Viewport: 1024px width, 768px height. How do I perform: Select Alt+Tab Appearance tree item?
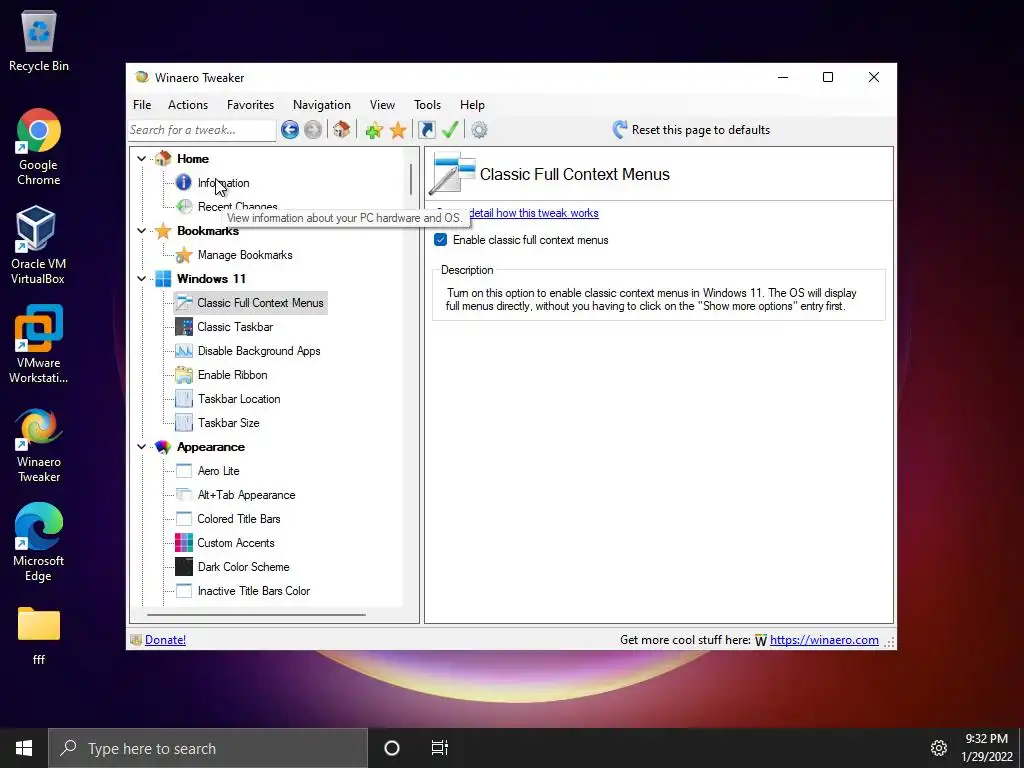coord(246,495)
